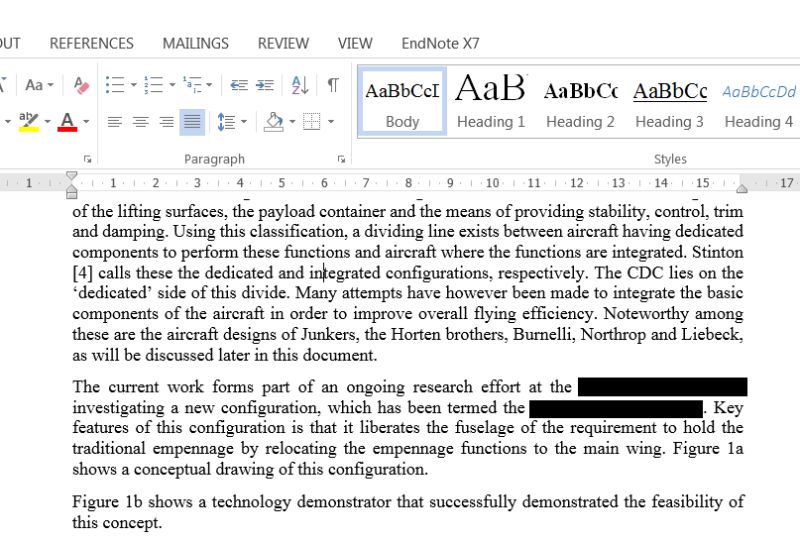Clear all formatting with eraser icon
The image size is (800, 543).
click(x=81, y=85)
